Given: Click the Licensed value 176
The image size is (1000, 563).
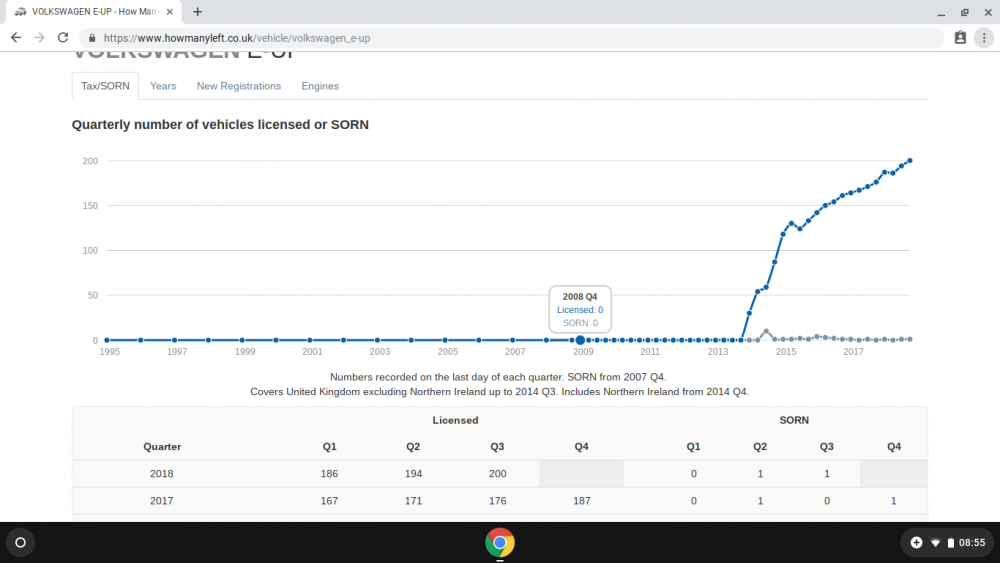Looking at the screenshot, I should (x=497, y=501).
